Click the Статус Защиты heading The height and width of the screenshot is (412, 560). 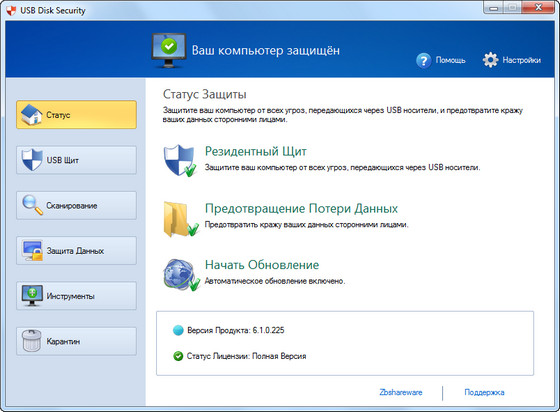(205, 94)
